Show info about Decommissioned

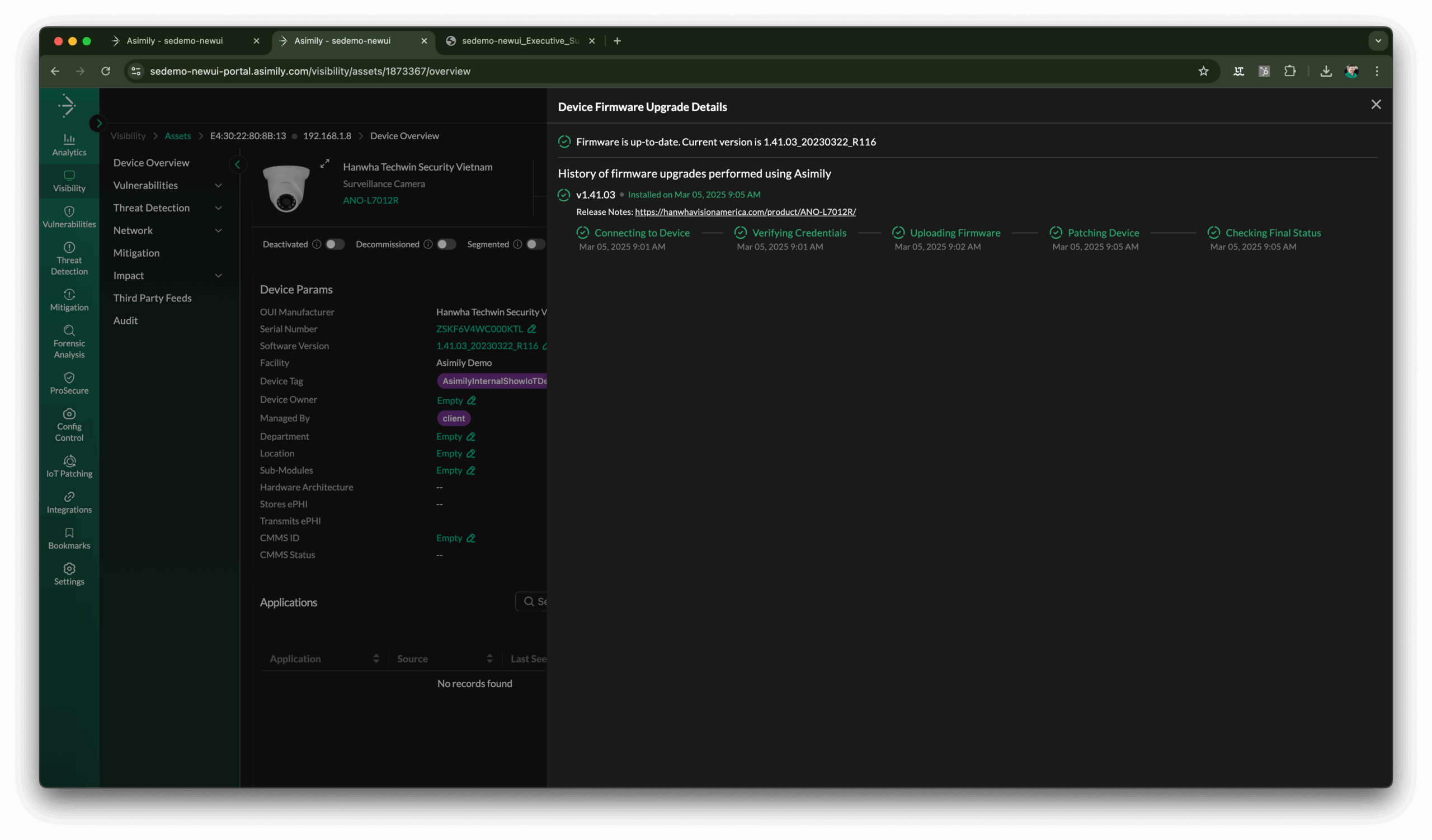[x=428, y=244]
